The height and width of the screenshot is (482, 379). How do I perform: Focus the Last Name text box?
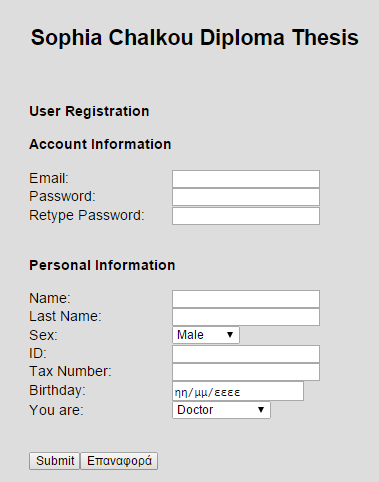246,317
